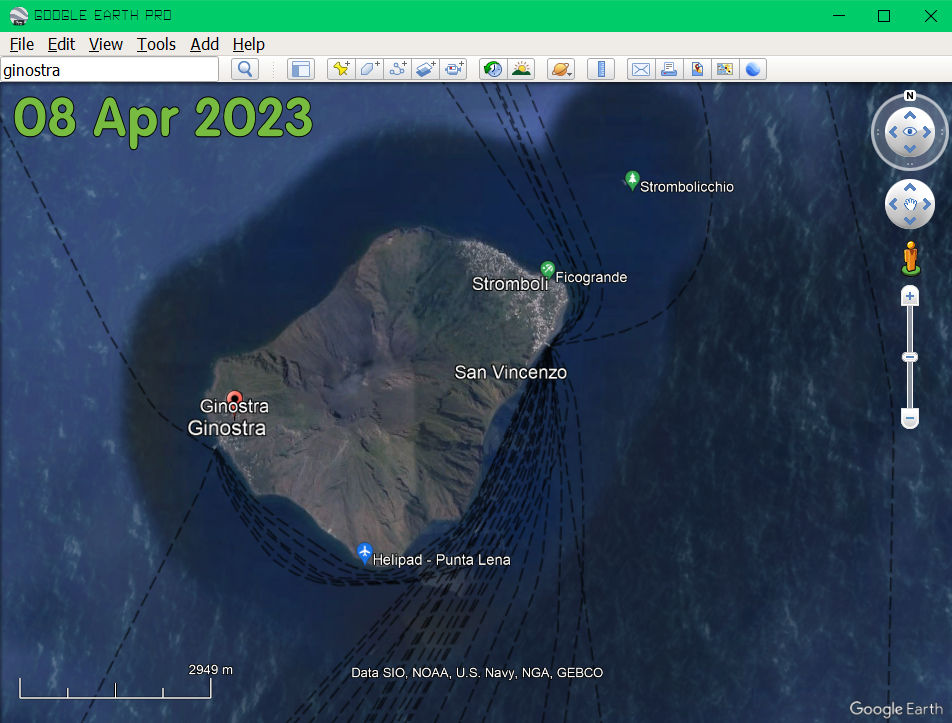
Task: Expand the View menu
Action: [x=105, y=44]
